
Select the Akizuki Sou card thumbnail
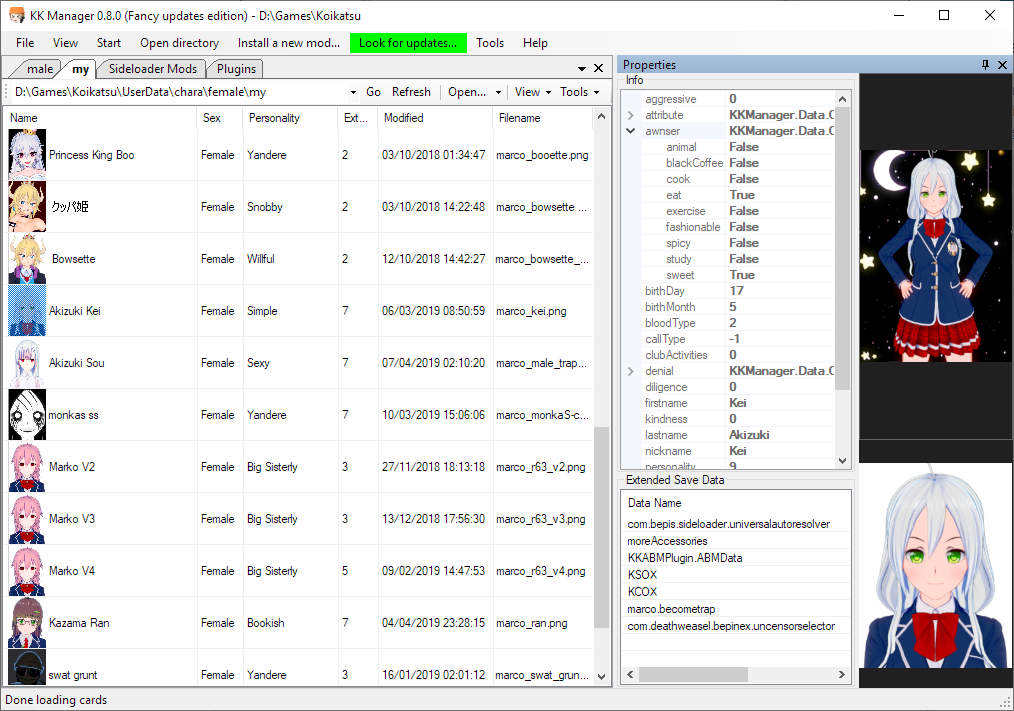coord(27,363)
